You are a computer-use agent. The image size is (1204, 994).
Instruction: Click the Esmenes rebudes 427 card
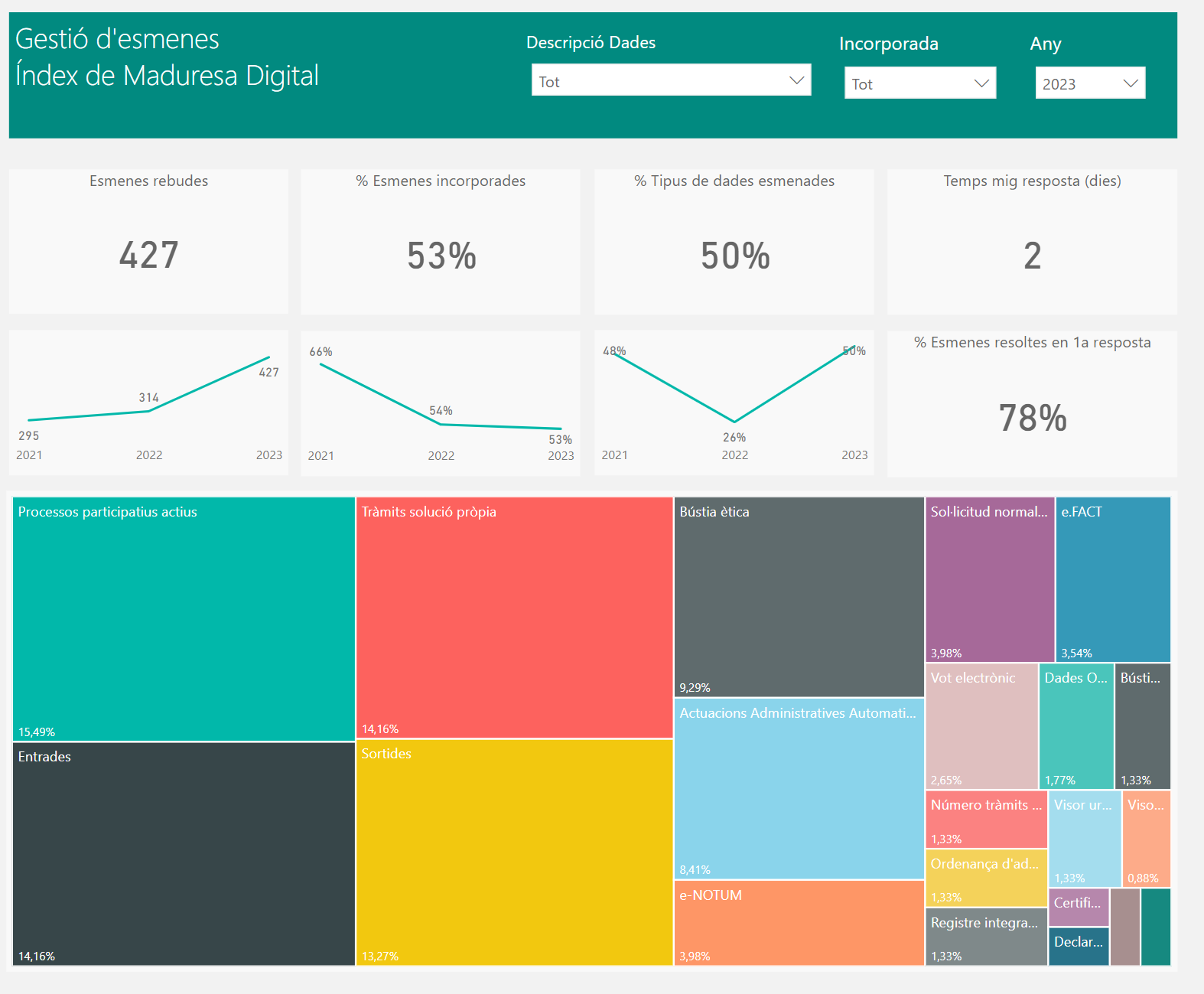pos(148,241)
